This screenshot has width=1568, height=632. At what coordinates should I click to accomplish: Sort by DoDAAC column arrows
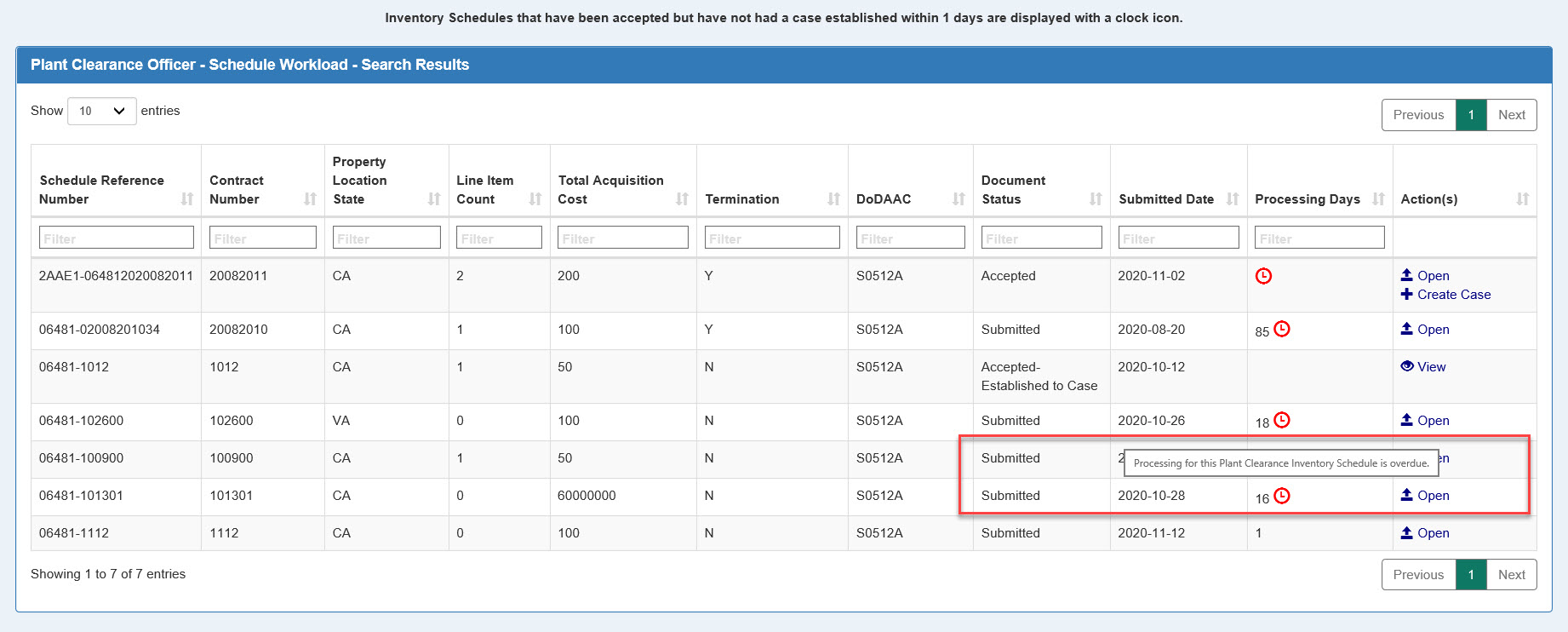coord(959,199)
